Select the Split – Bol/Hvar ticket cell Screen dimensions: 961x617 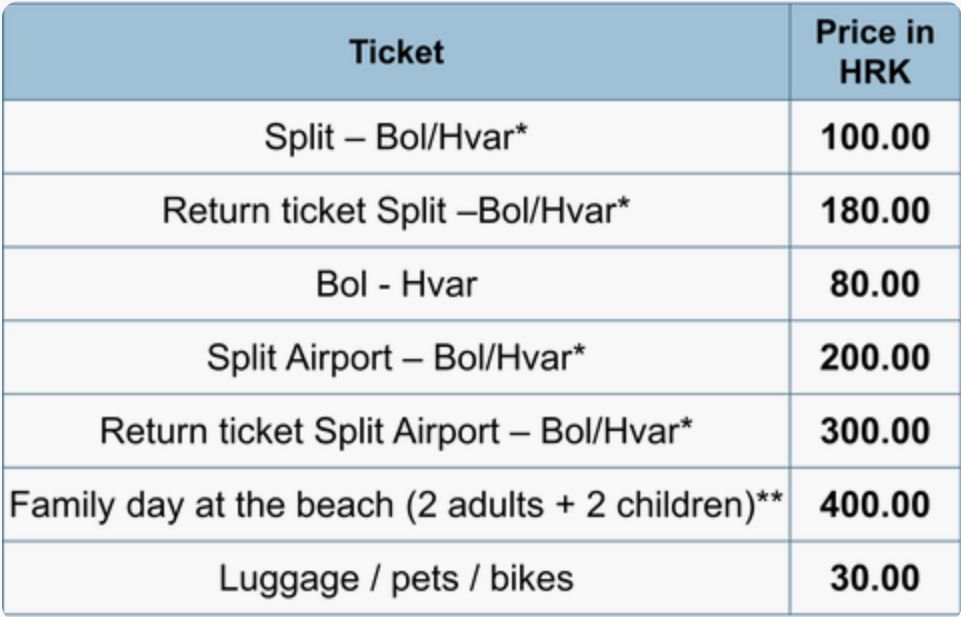[396, 137]
